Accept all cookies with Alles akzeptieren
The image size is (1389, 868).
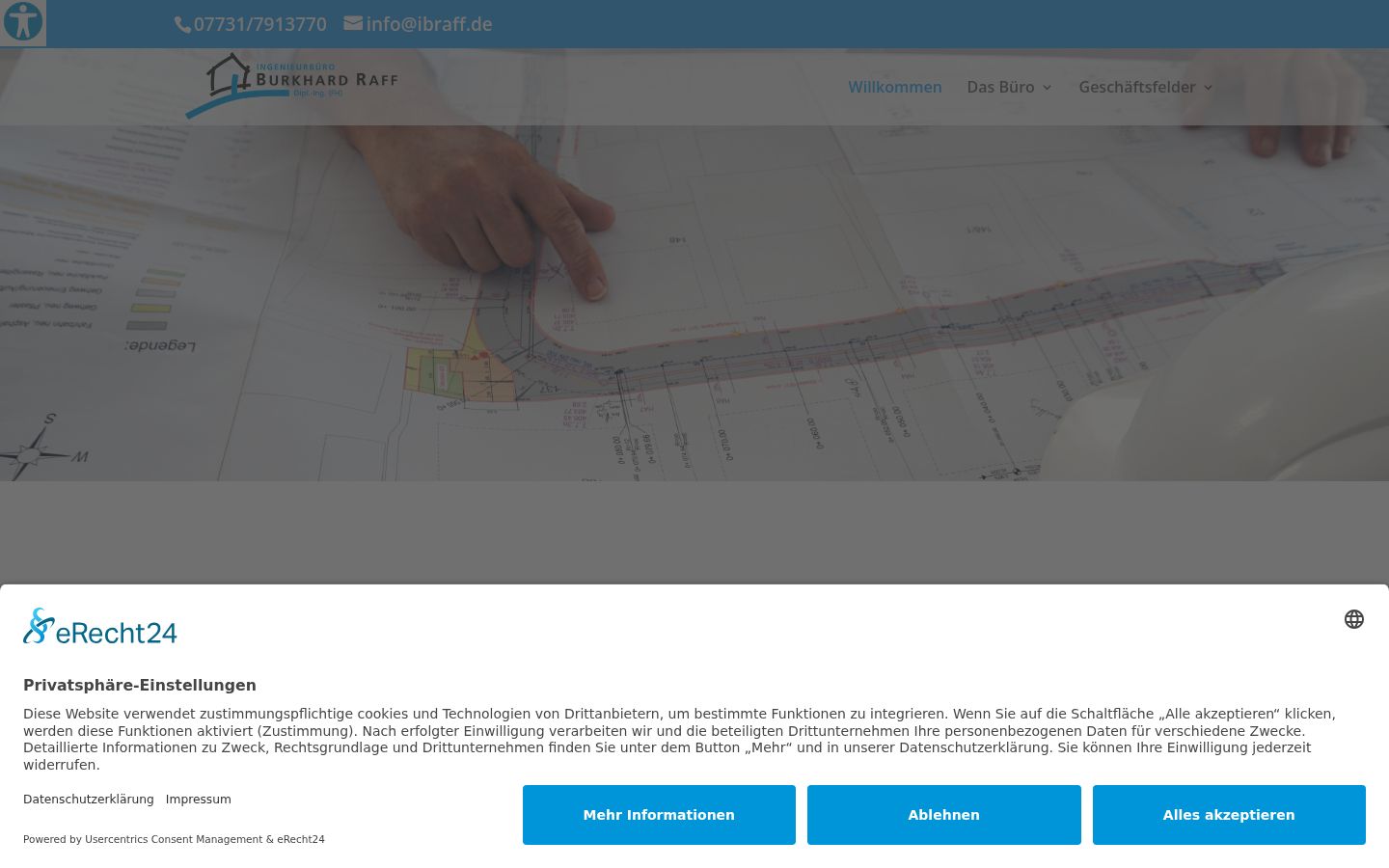1229,815
